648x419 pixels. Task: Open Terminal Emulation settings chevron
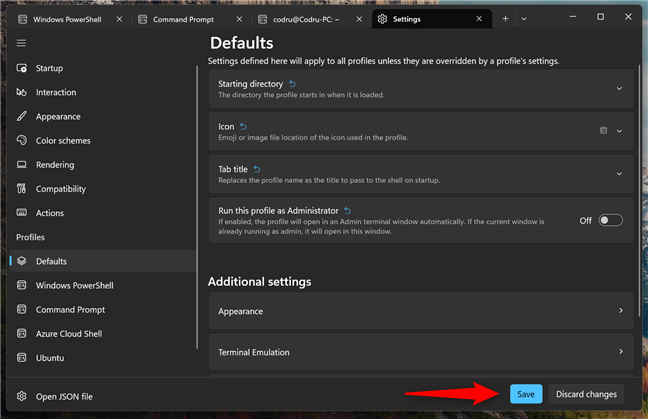[x=620, y=351]
